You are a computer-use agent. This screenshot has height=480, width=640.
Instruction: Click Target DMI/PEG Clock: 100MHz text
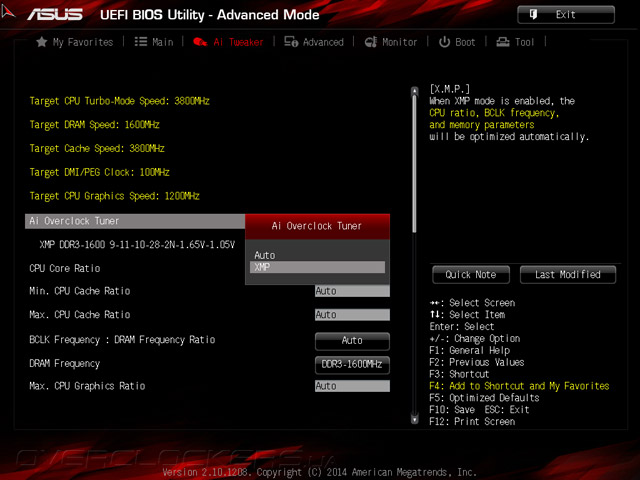click(x=99, y=172)
